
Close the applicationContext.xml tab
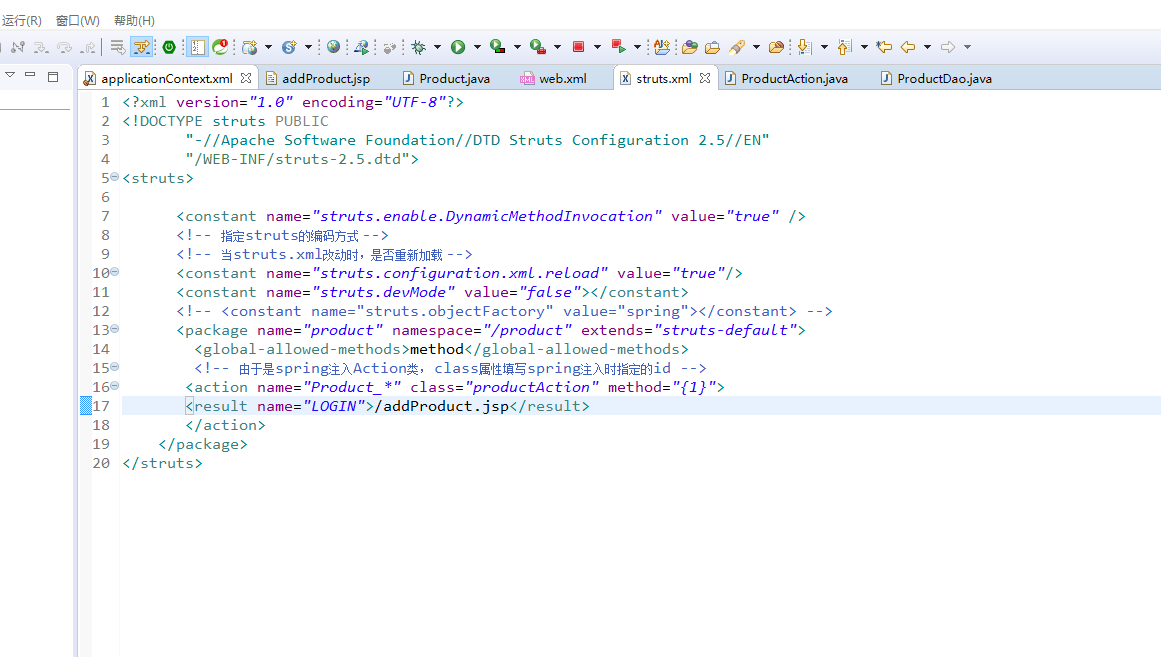point(246,78)
